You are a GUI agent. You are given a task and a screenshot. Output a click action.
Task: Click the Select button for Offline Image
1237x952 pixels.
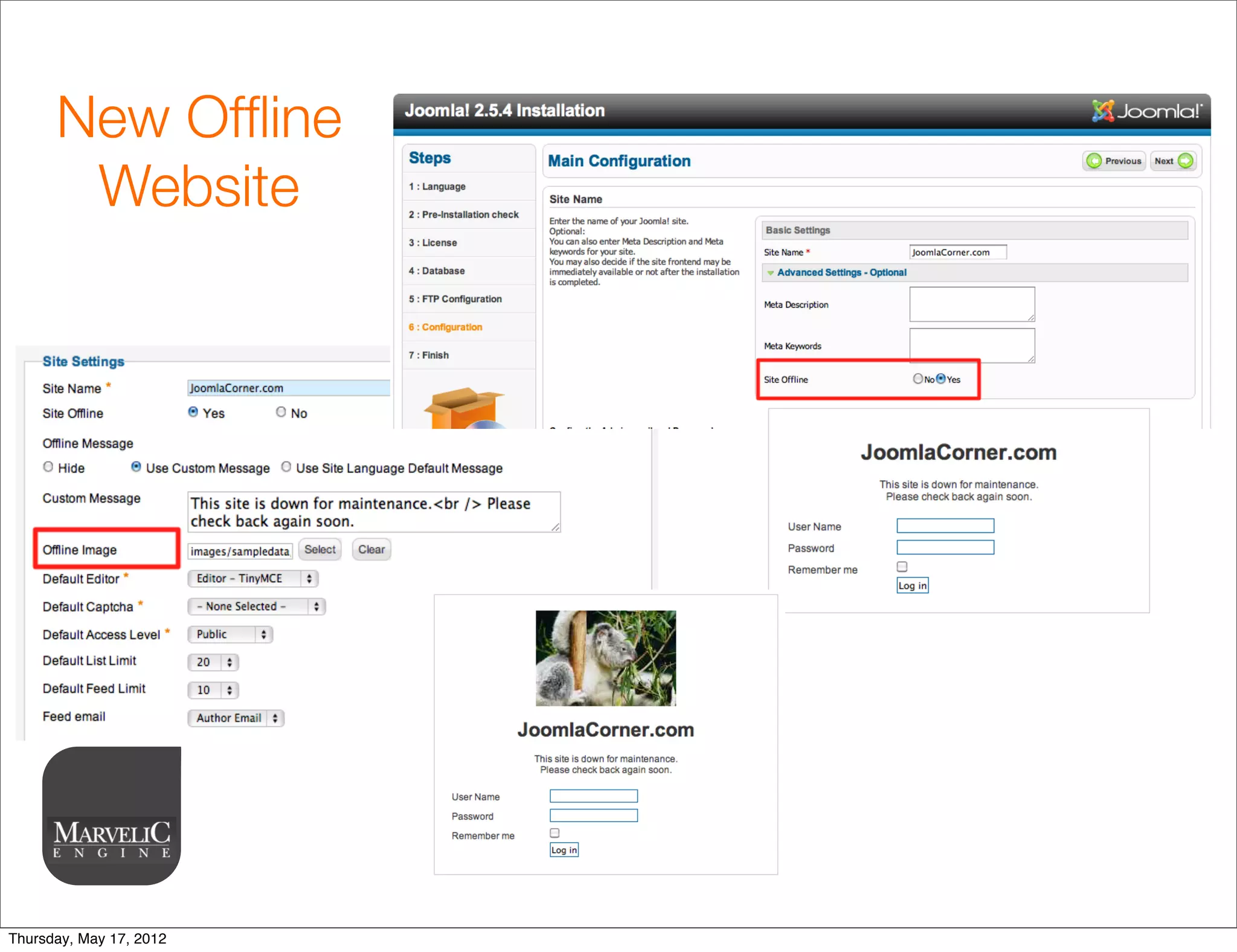320,549
